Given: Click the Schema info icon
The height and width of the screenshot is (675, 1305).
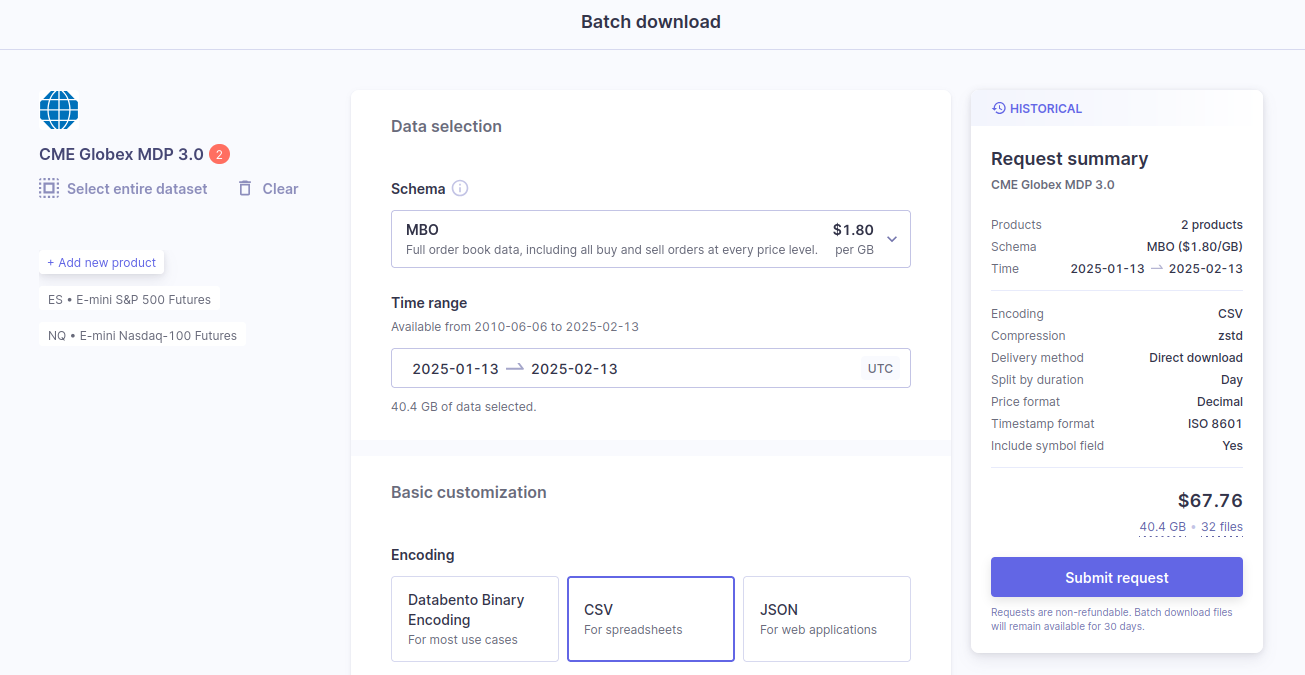Looking at the screenshot, I should pyautogui.click(x=460, y=188).
